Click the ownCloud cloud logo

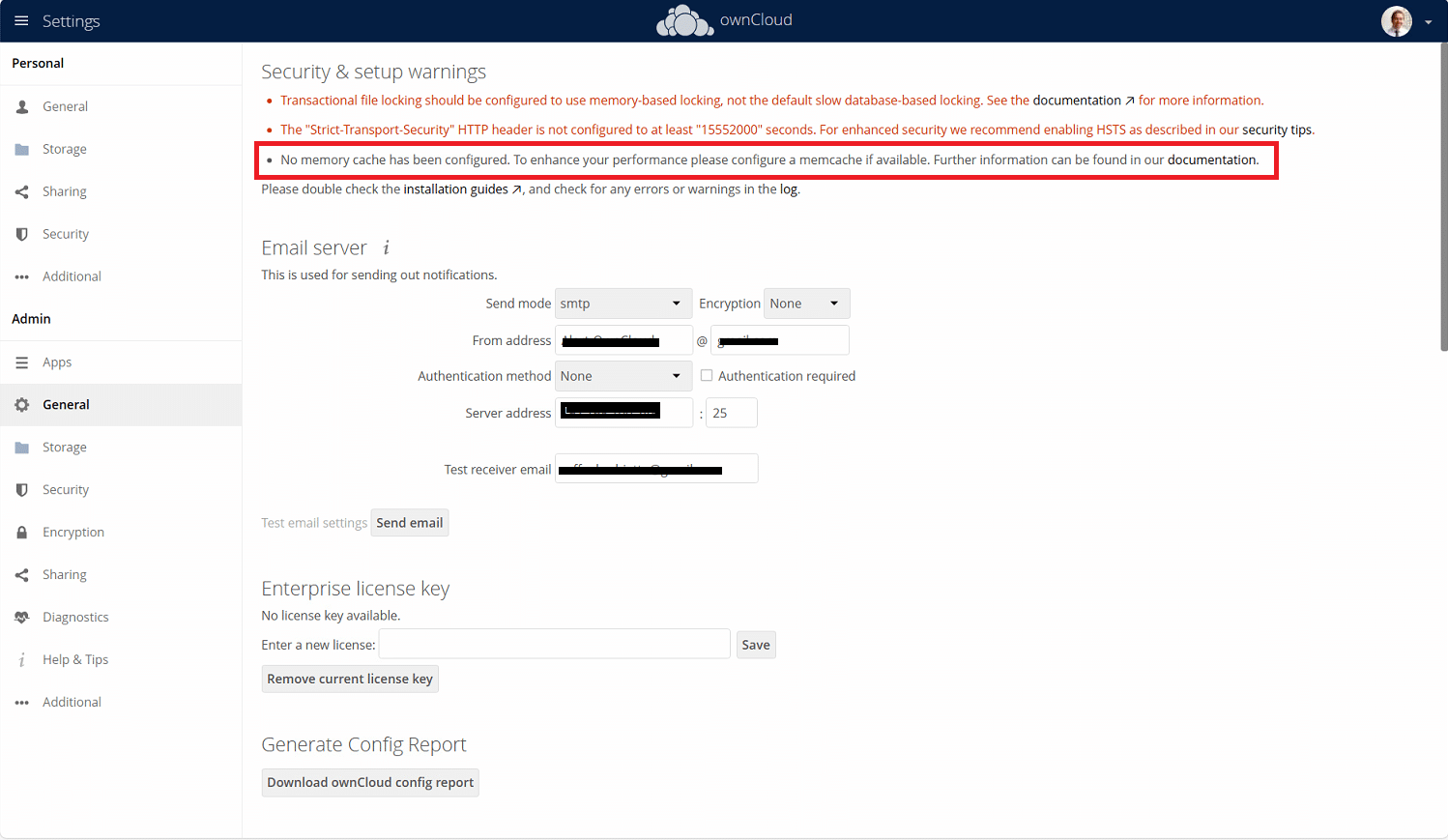684,20
